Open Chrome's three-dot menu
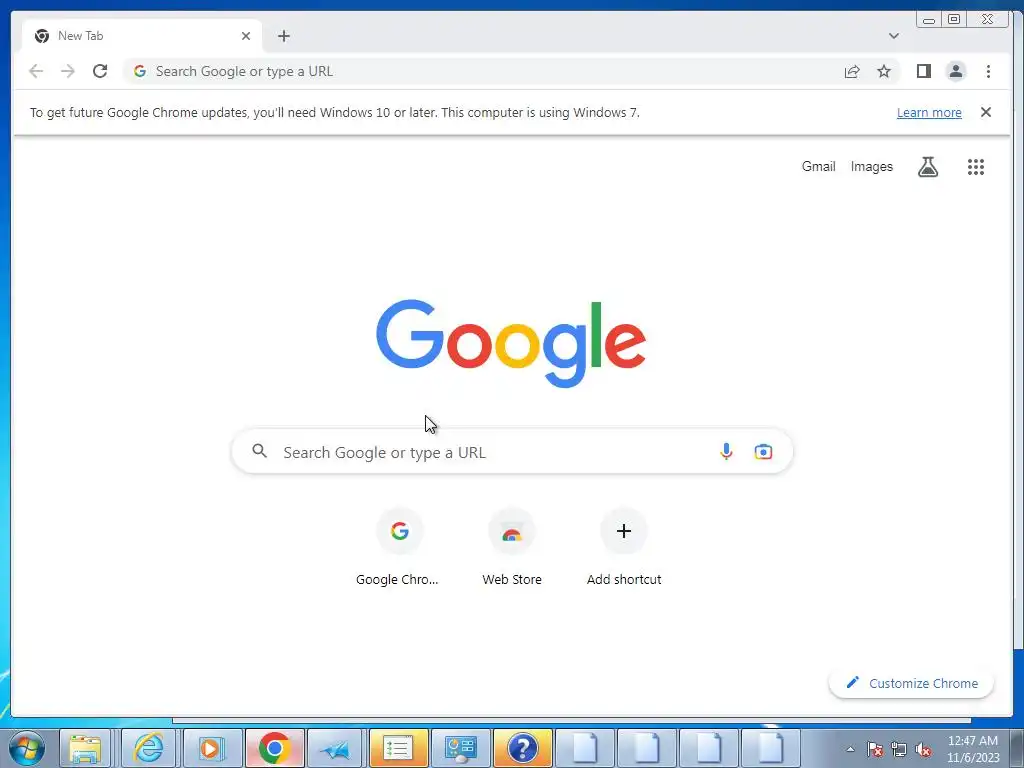The height and width of the screenshot is (768, 1024). coord(988,71)
